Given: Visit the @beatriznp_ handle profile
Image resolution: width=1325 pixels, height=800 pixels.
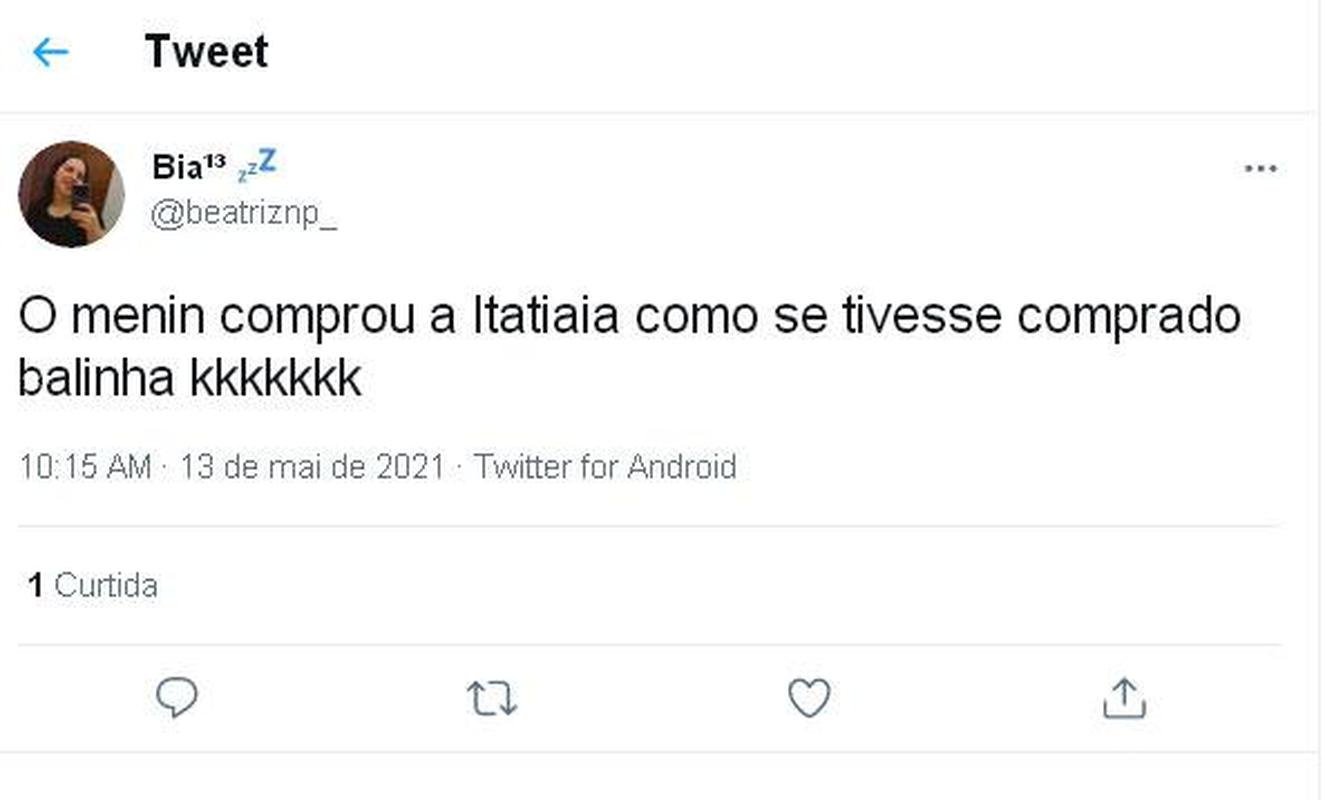Looking at the screenshot, I should (x=243, y=215).
